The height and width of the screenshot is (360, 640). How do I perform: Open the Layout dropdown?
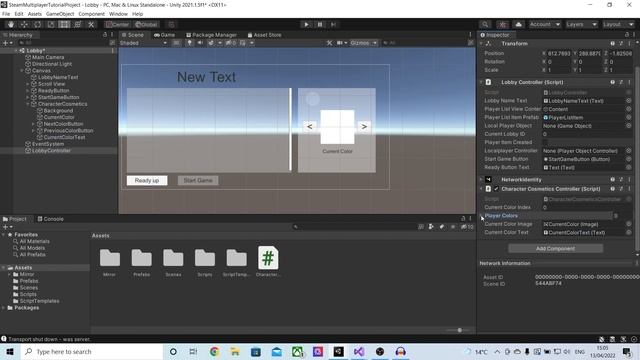(618, 24)
